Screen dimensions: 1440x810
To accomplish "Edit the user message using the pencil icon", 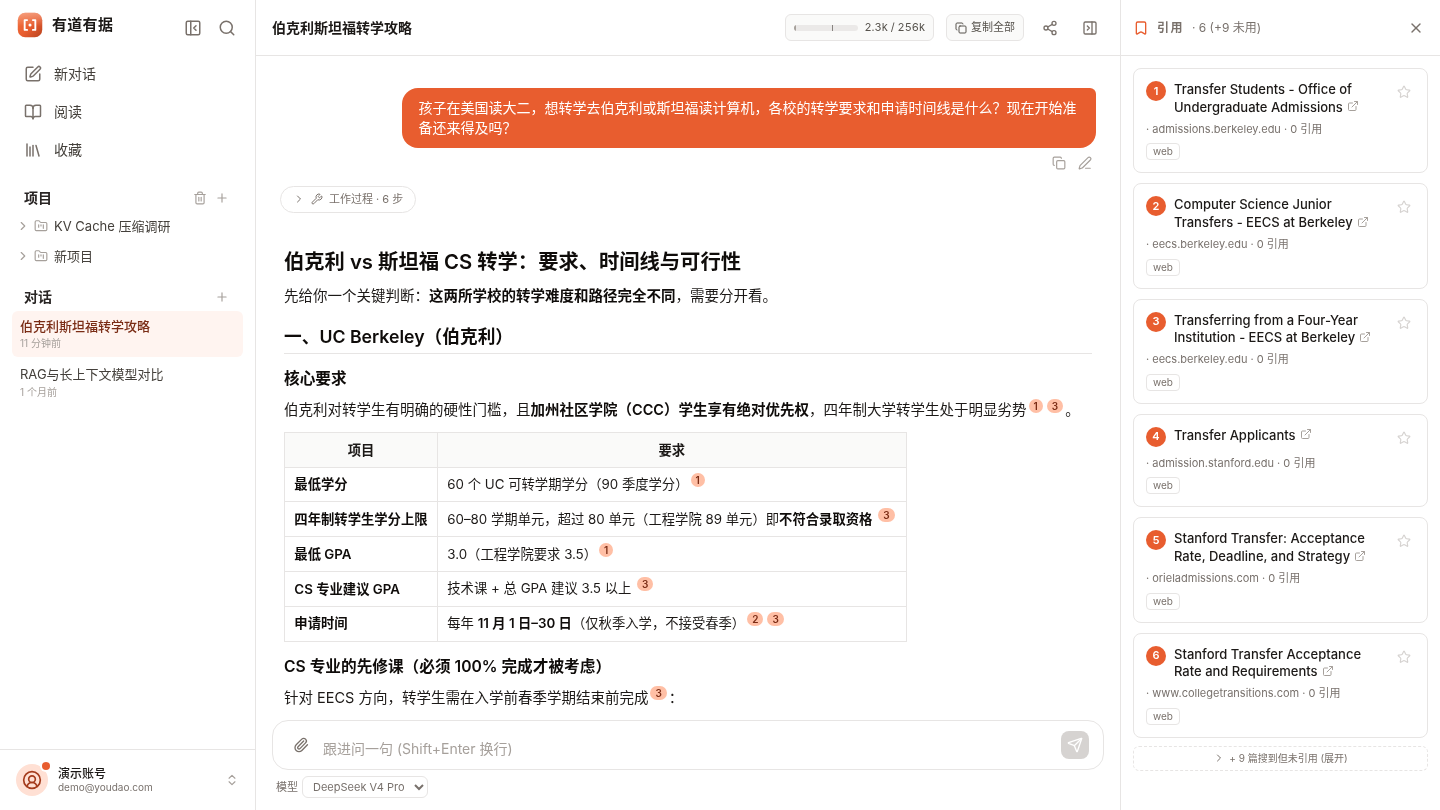I will coord(1085,163).
